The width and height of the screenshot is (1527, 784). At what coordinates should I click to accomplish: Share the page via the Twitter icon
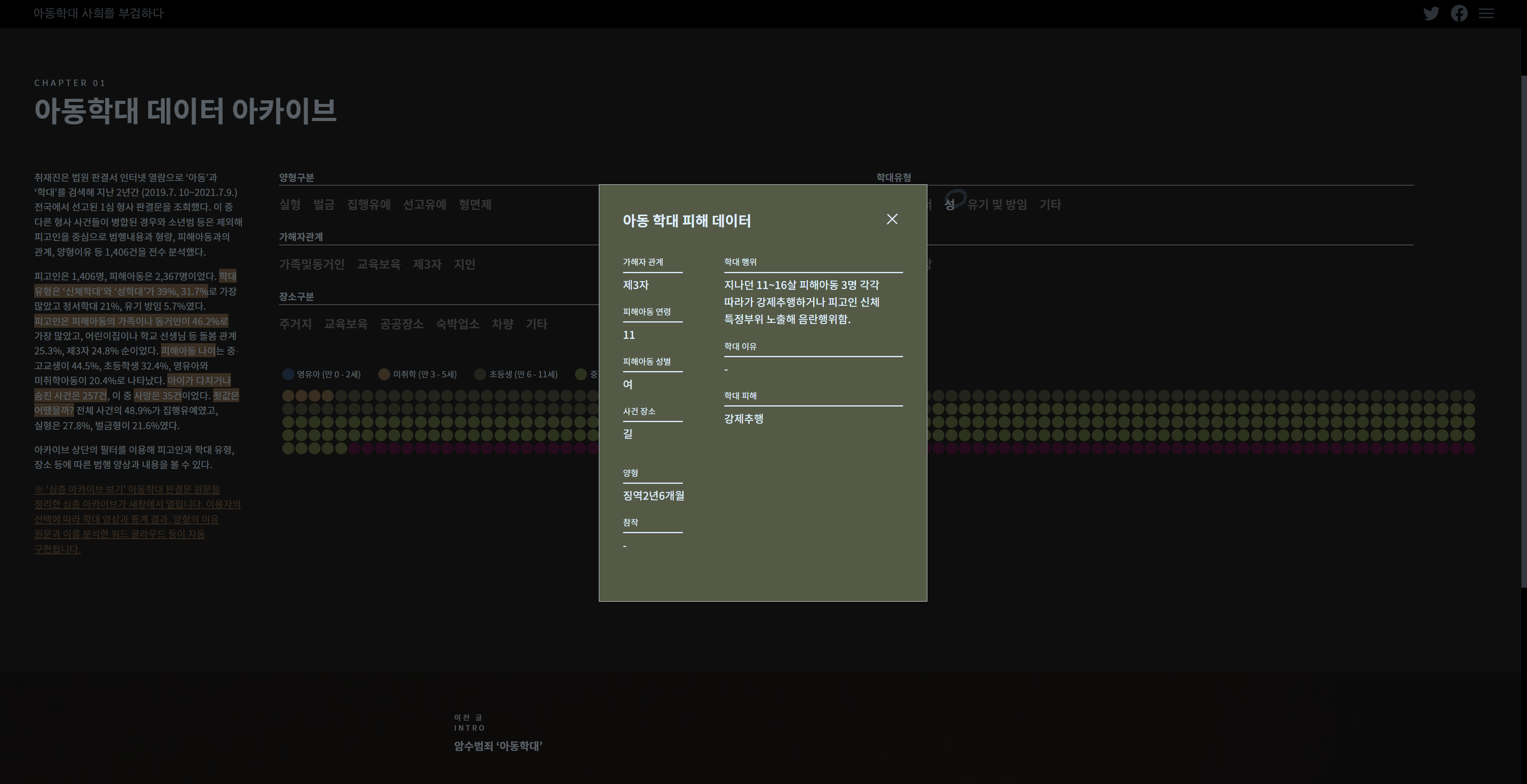(x=1431, y=13)
